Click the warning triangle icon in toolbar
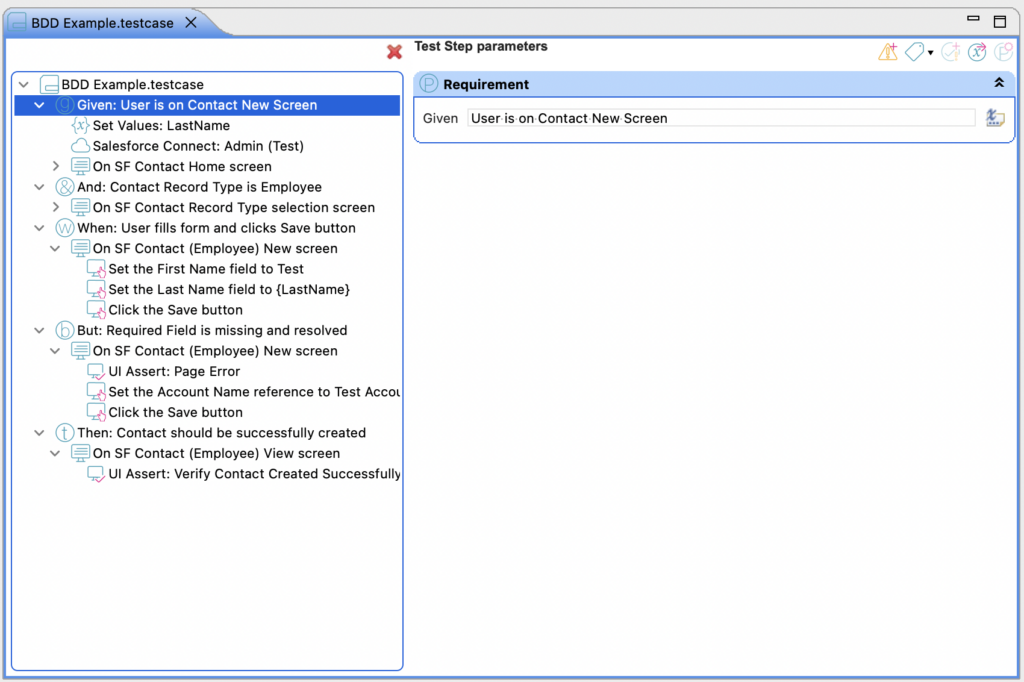 [x=888, y=51]
